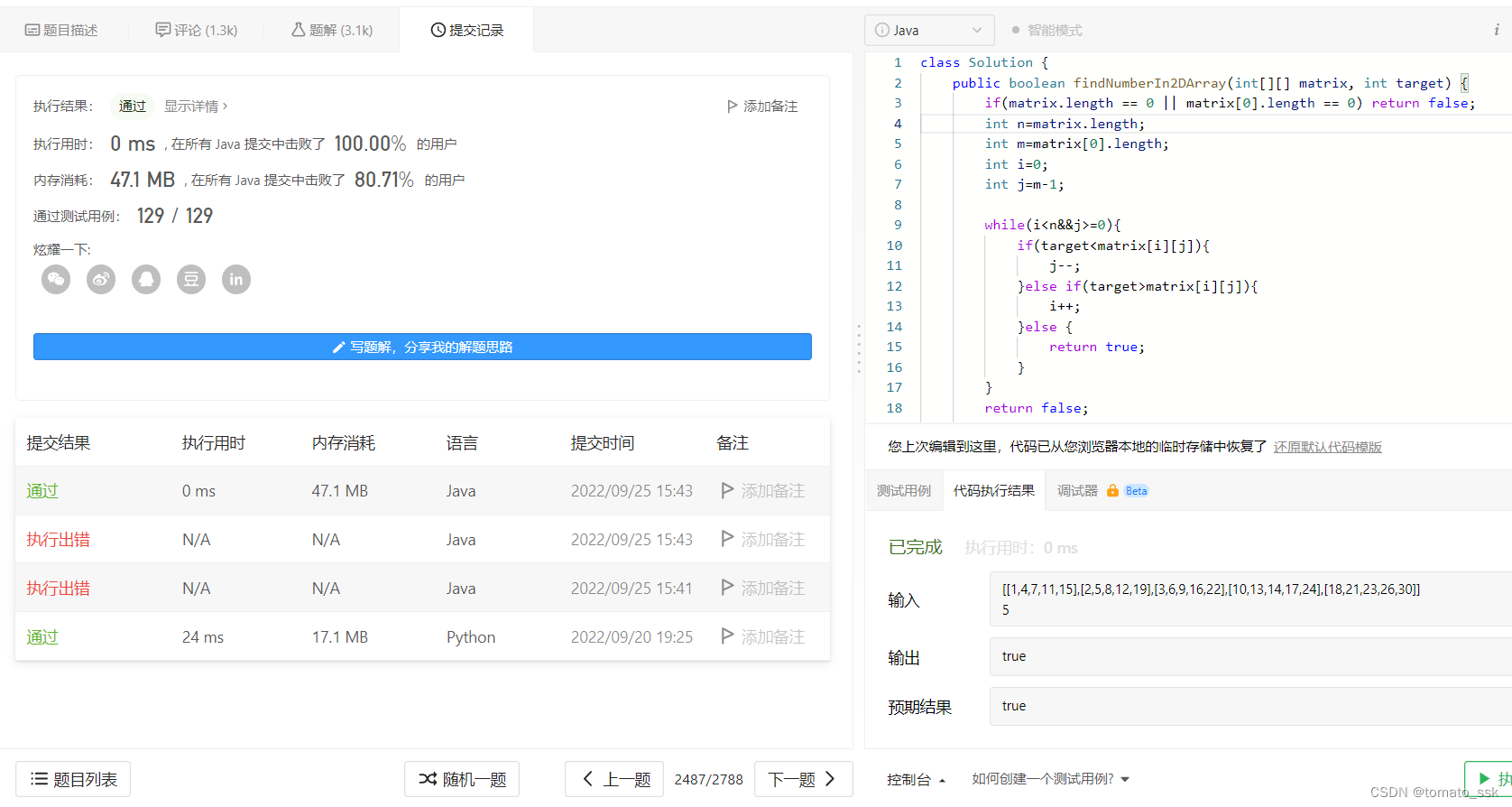Screen dimensions: 1512x807
Task: Open the Java language dropdown
Action: pos(929,30)
